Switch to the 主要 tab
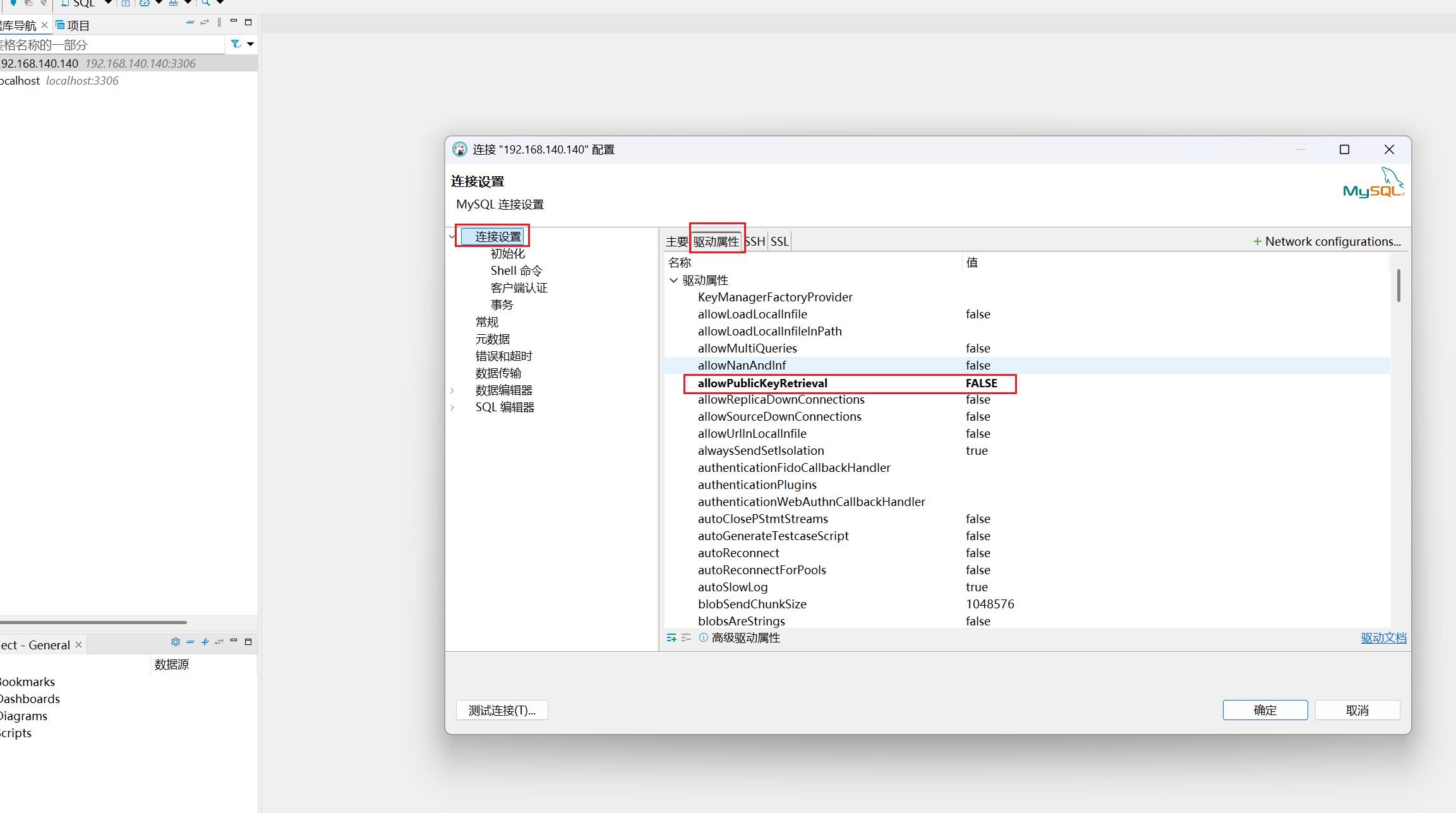The image size is (1456, 813). coord(676,241)
